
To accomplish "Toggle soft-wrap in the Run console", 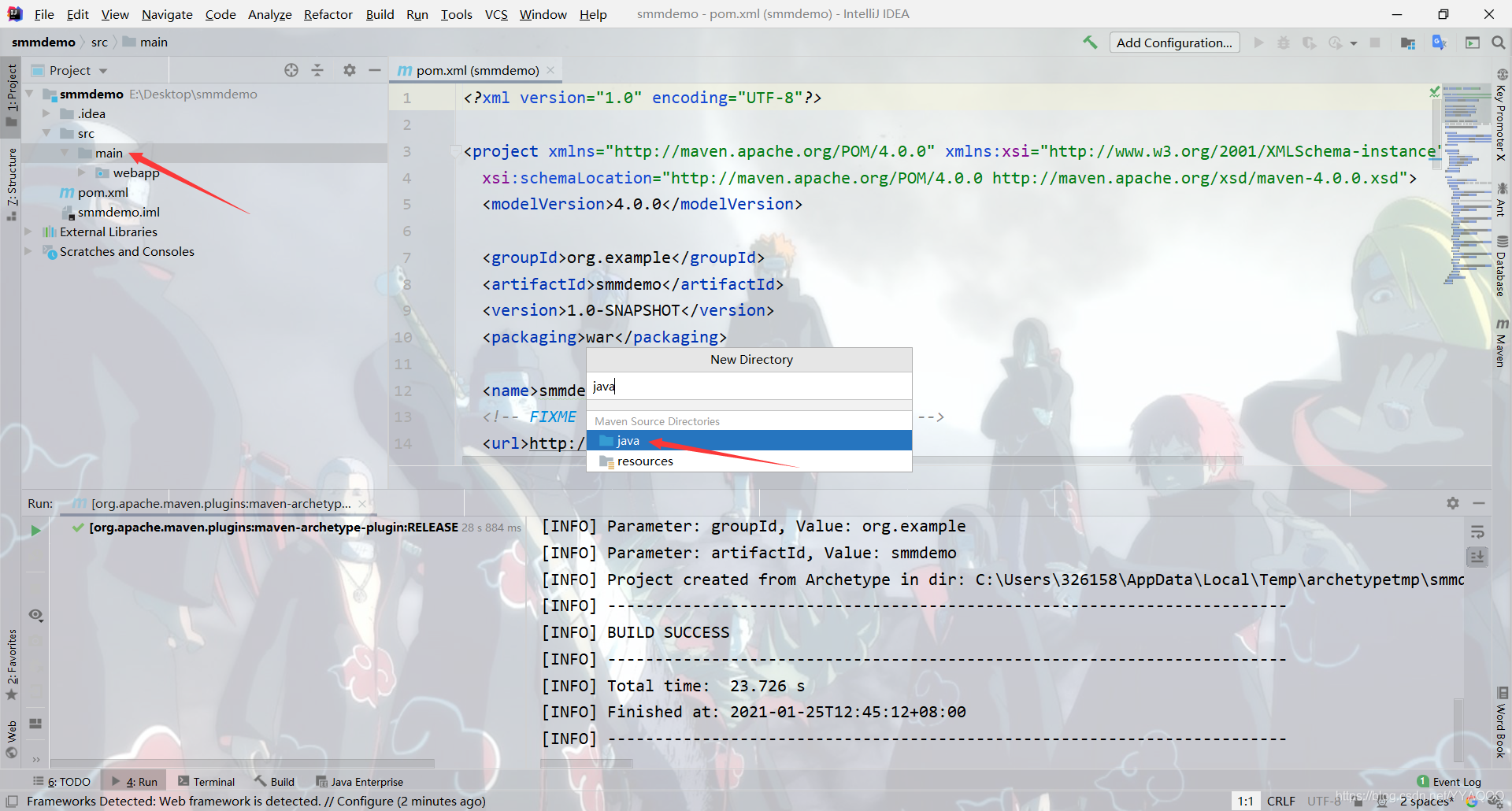I will click(1477, 532).
